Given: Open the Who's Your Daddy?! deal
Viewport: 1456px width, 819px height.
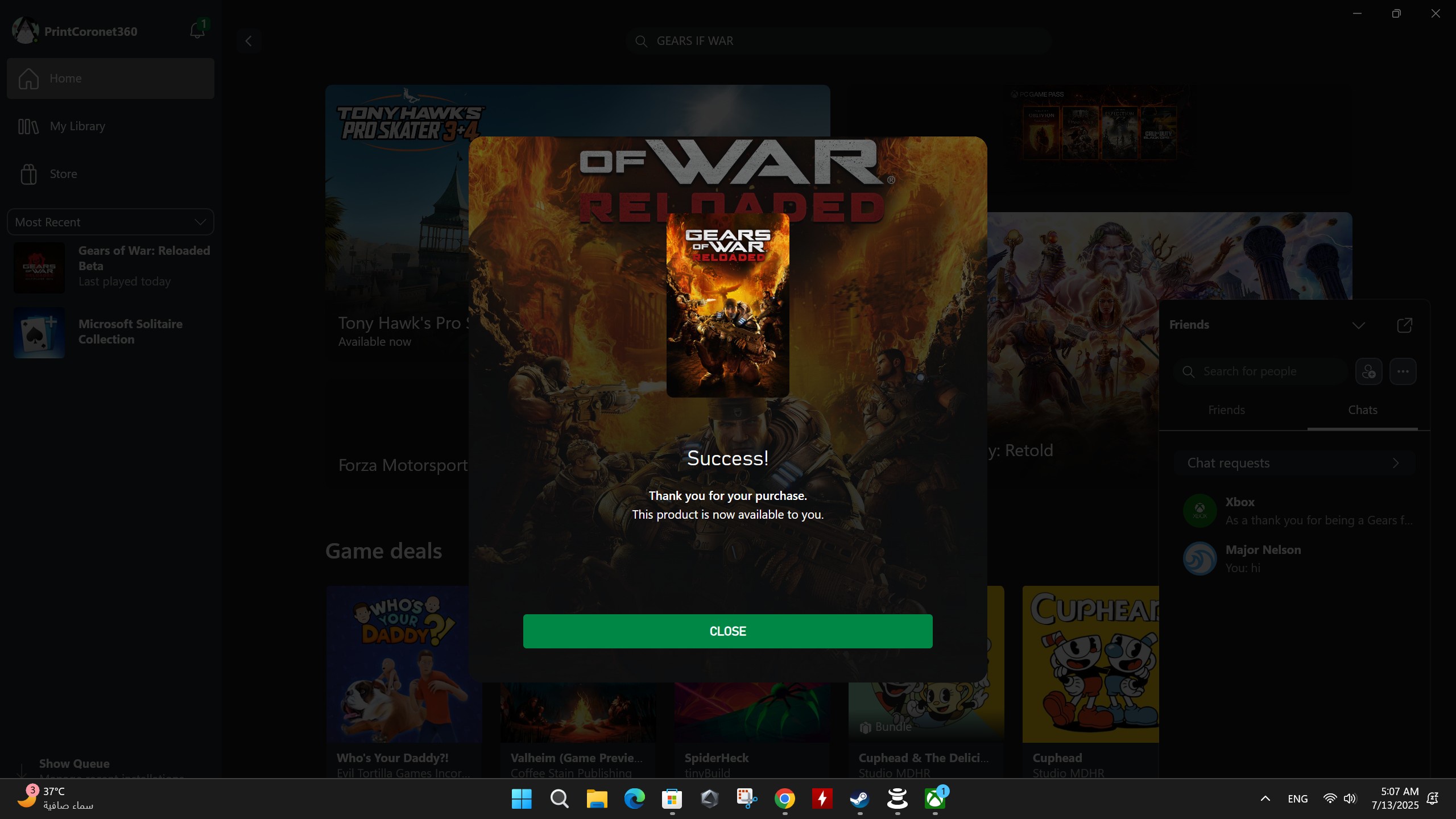Looking at the screenshot, I should coord(404,681).
